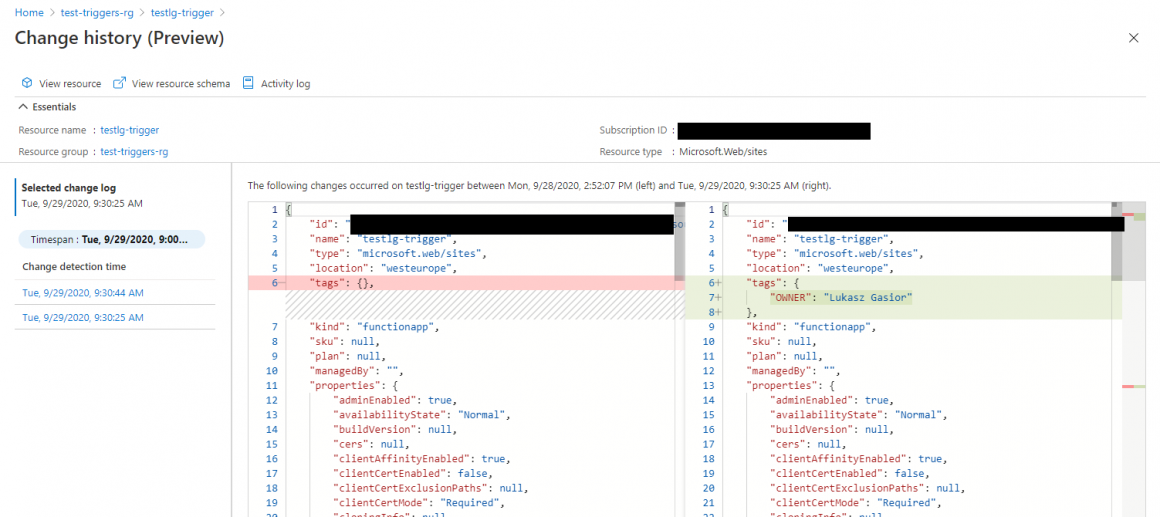Click the changes occurred description sentence
1160x517 pixels.
coord(539,186)
